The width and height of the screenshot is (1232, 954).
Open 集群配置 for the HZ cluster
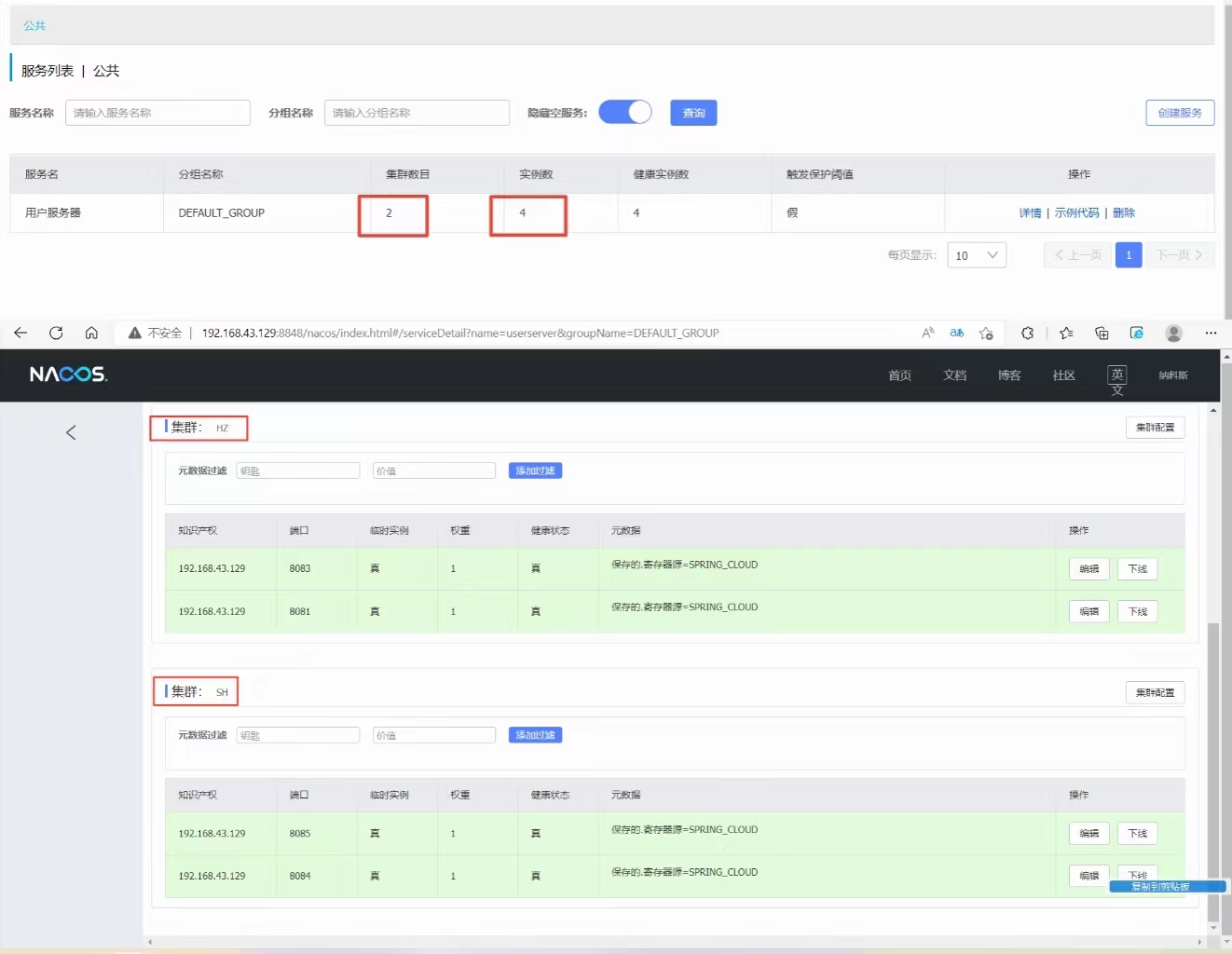tap(1155, 428)
